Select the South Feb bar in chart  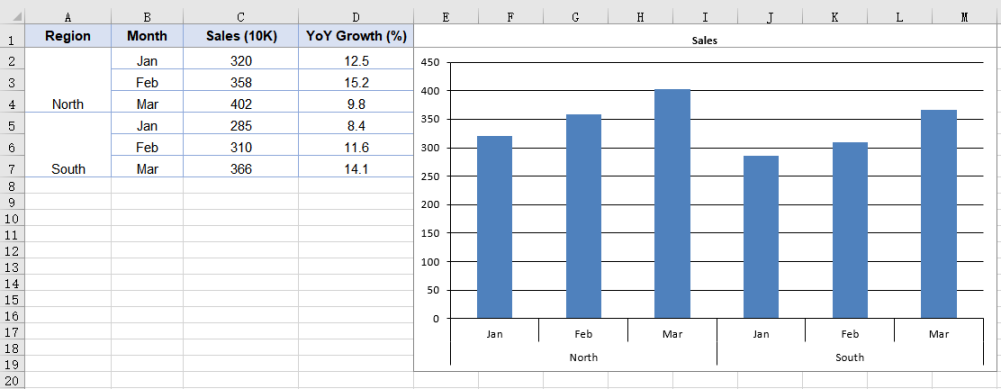click(x=850, y=230)
